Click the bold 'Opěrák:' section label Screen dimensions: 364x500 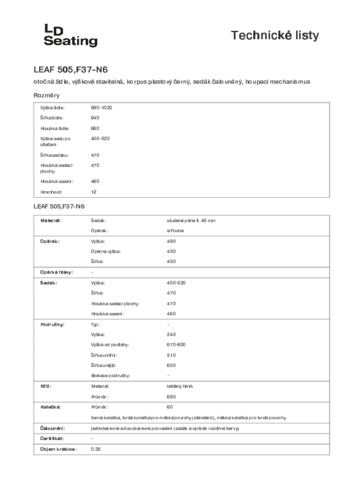(50, 241)
